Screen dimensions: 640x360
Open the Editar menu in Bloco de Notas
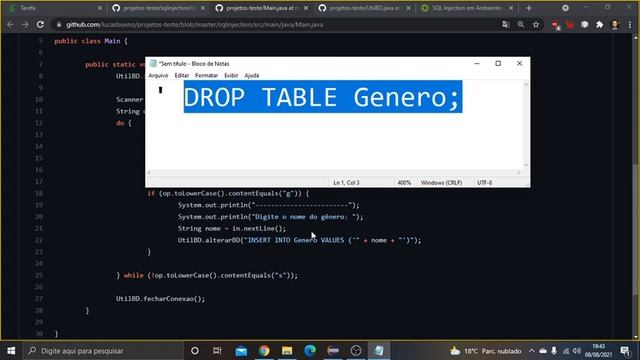[182, 76]
